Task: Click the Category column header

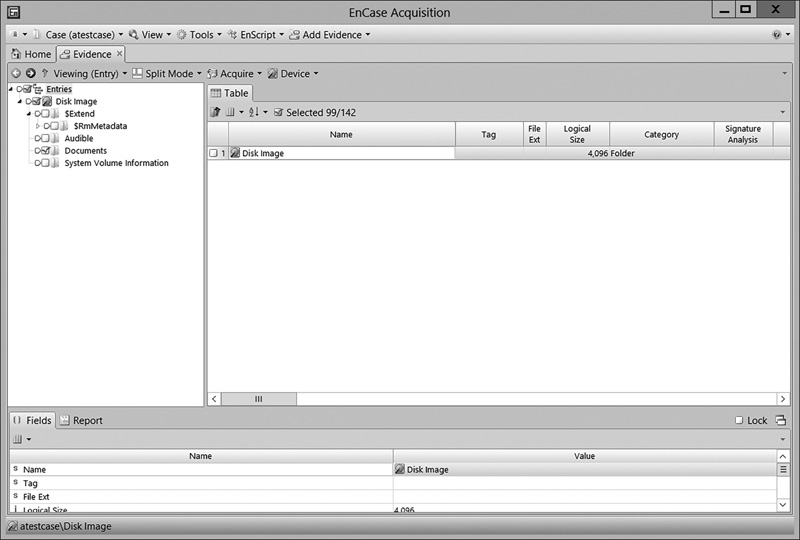Action: click(661, 134)
